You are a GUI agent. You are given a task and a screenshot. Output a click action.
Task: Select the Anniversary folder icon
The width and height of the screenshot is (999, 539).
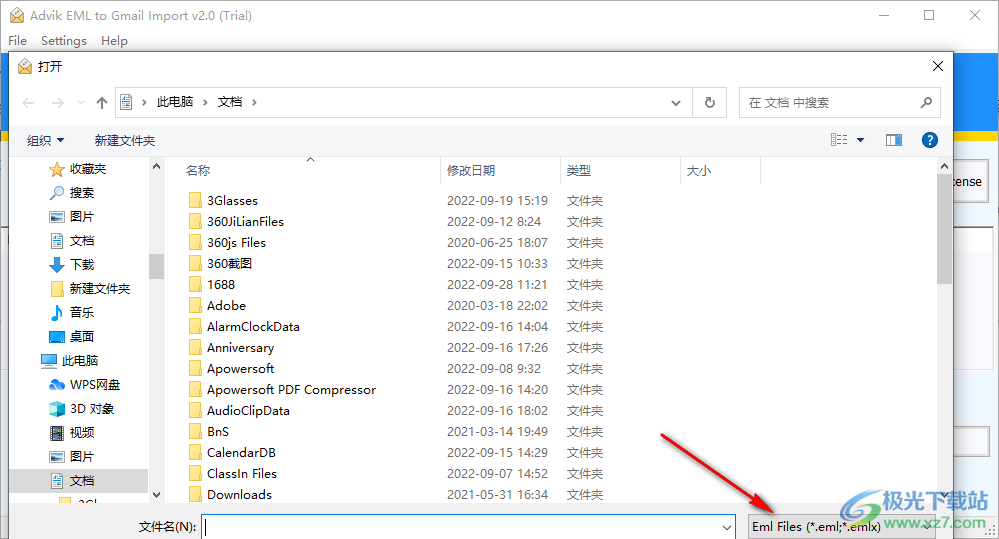click(195, 348)
